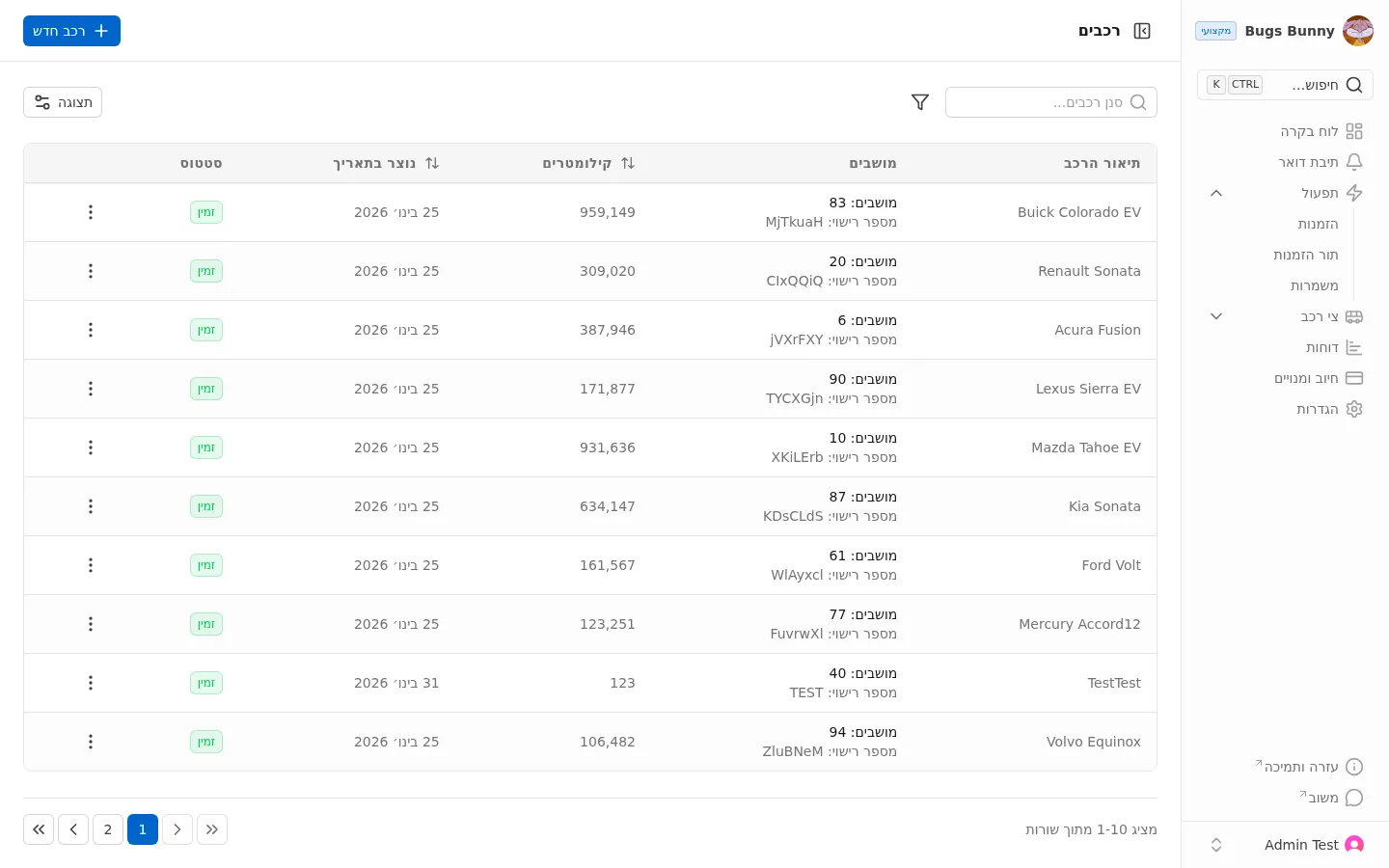
Task: Click the Kia Sonata vehicle name
Action: click(1104, 506)
